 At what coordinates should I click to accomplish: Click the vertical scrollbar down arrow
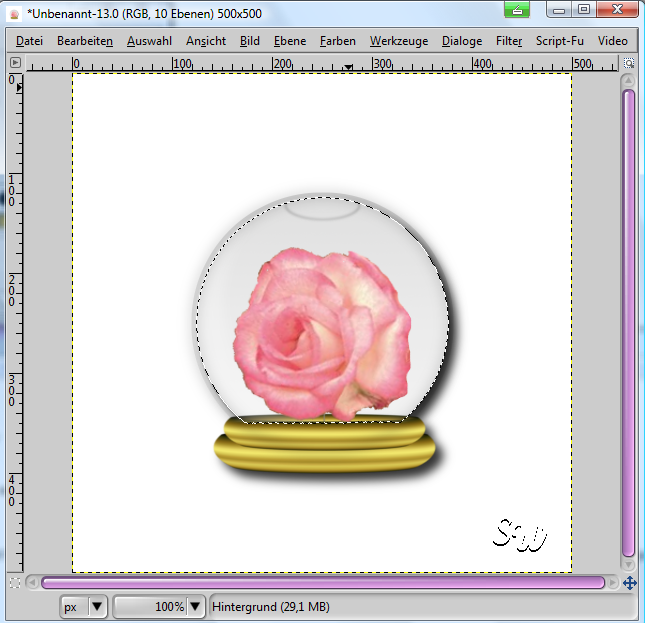click(628, 565)
